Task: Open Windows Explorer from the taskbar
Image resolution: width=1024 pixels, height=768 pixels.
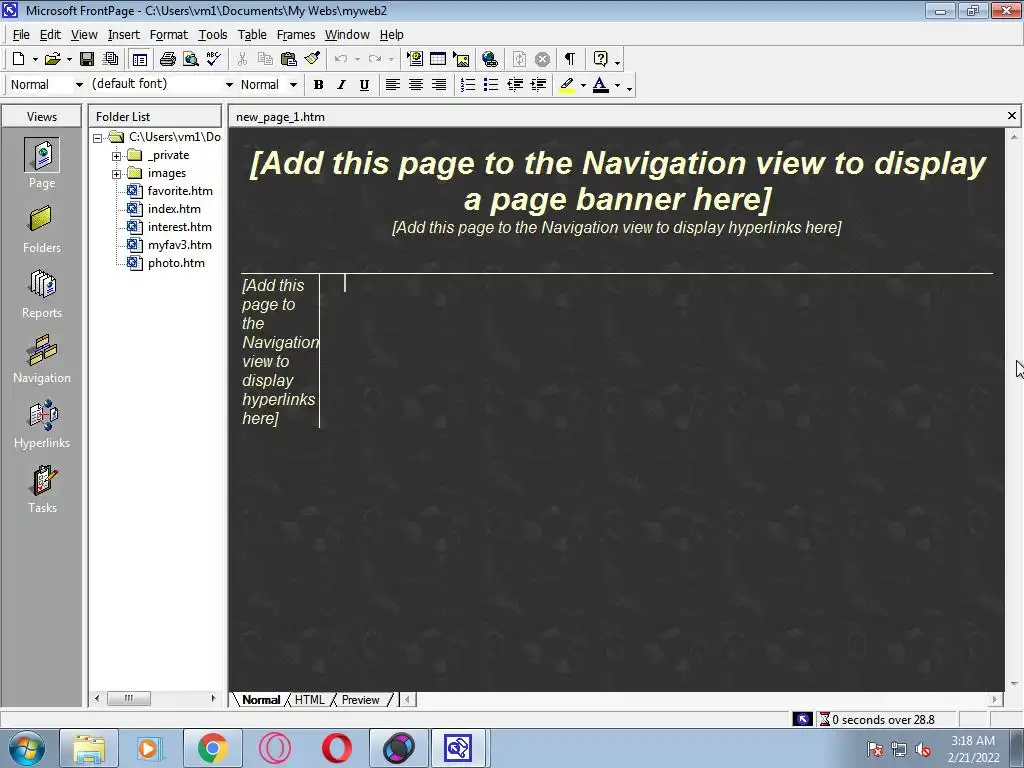Action: (89, 748)
